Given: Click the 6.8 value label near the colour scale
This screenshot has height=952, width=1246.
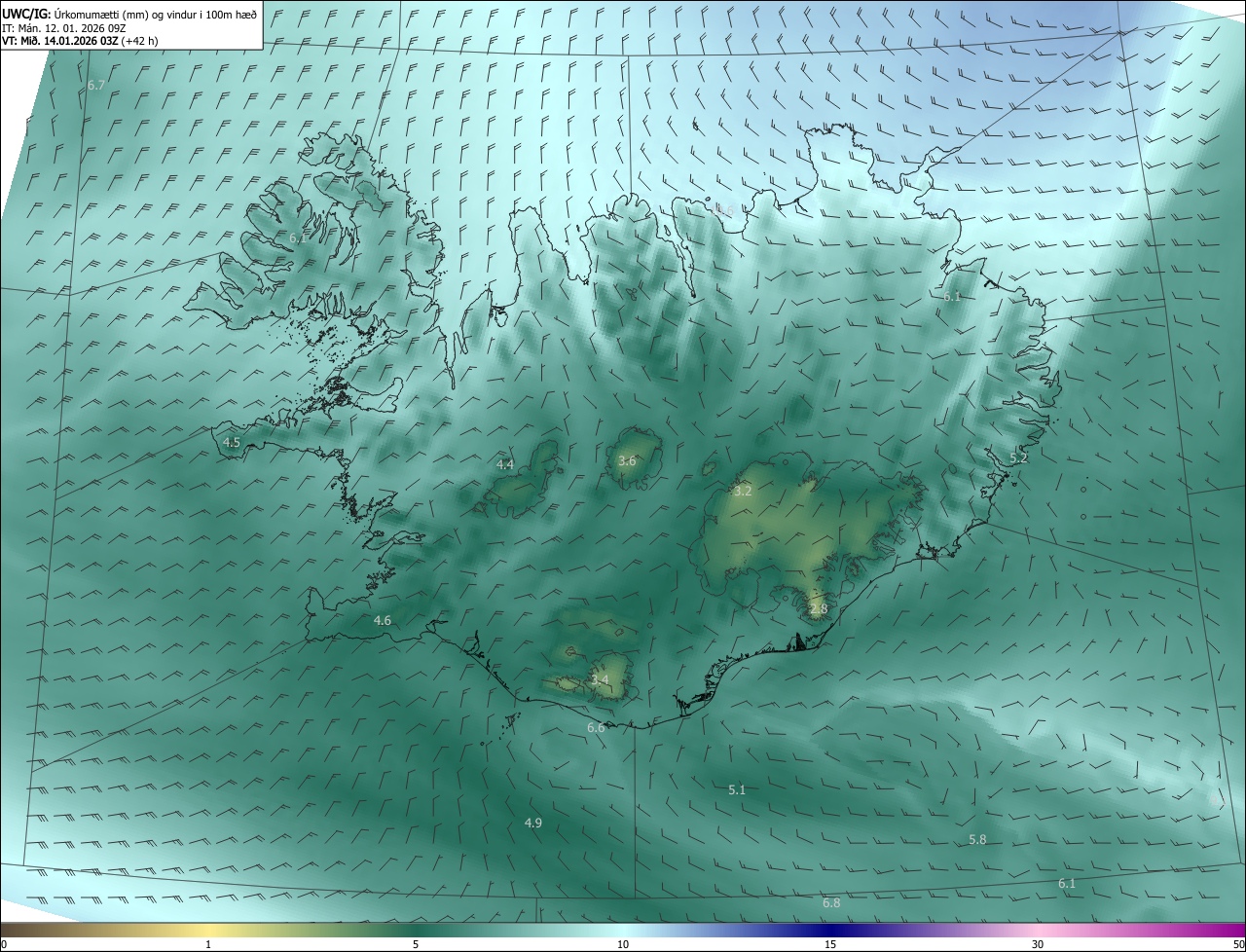Looking at the screenshot, I should click(831, 904).
